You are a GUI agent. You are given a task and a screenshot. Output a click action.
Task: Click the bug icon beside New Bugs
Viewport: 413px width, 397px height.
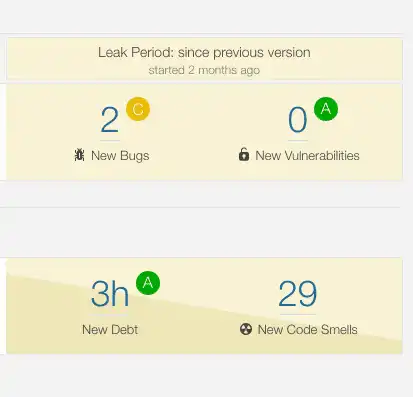(x=79, y=155)
